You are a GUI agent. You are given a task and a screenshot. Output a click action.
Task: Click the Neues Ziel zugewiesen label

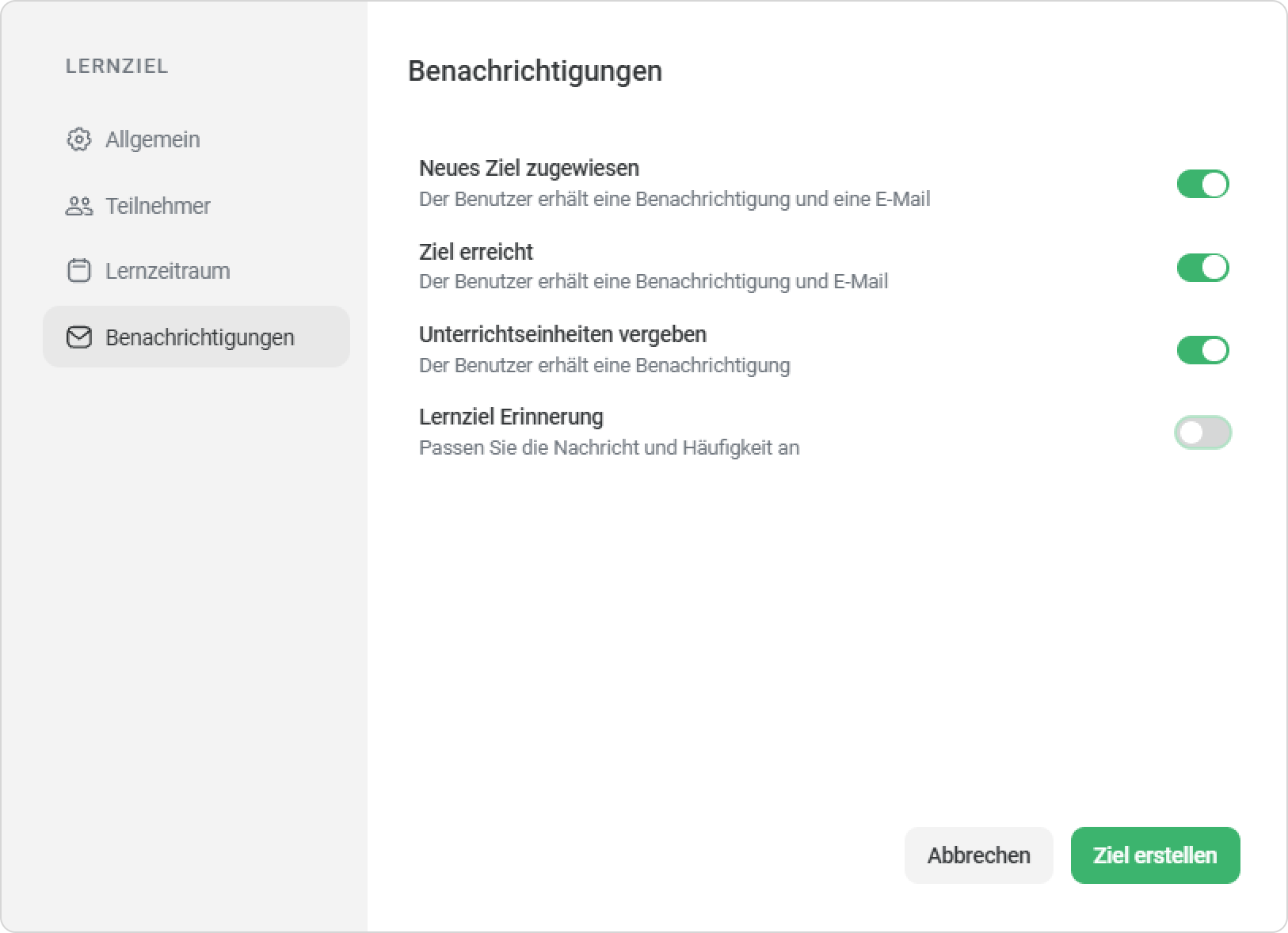[x=528, y=168]
